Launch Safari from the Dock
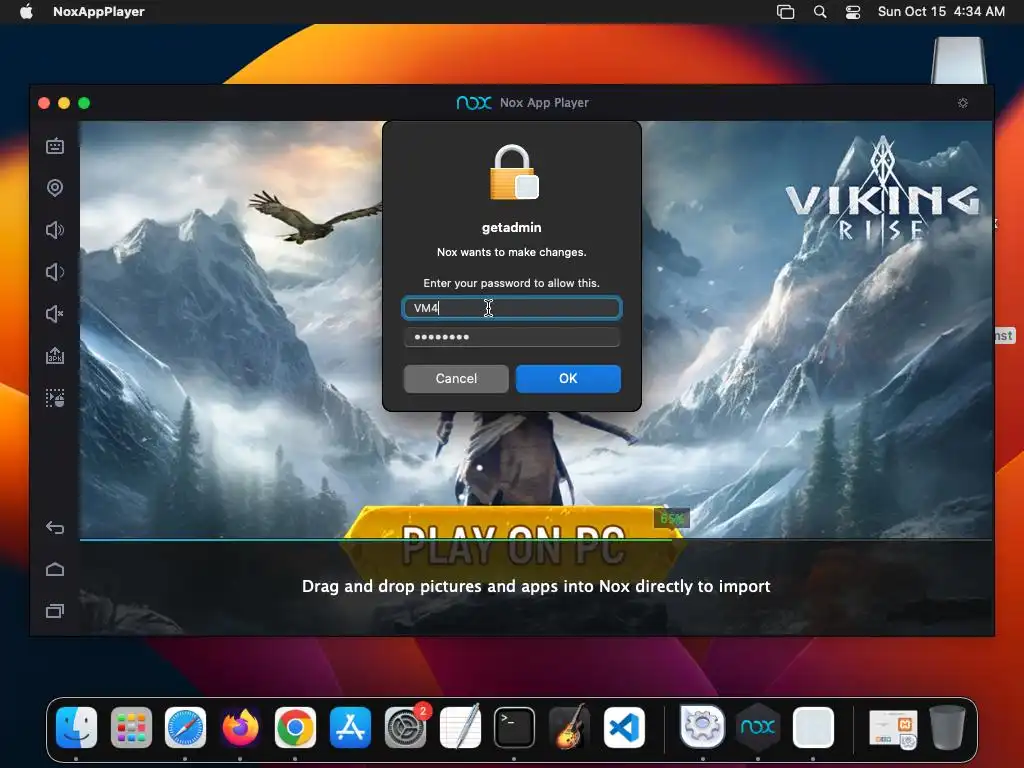1024x768 pixels. coord(185,727)
